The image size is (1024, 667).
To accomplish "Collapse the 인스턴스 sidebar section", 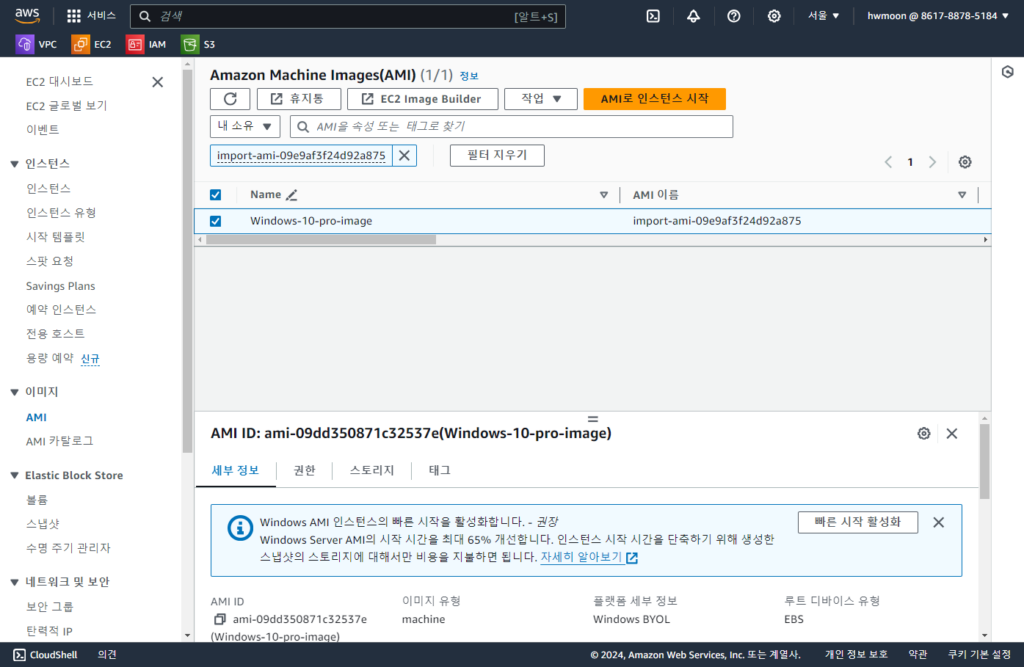I will click(x=14, y=163).
